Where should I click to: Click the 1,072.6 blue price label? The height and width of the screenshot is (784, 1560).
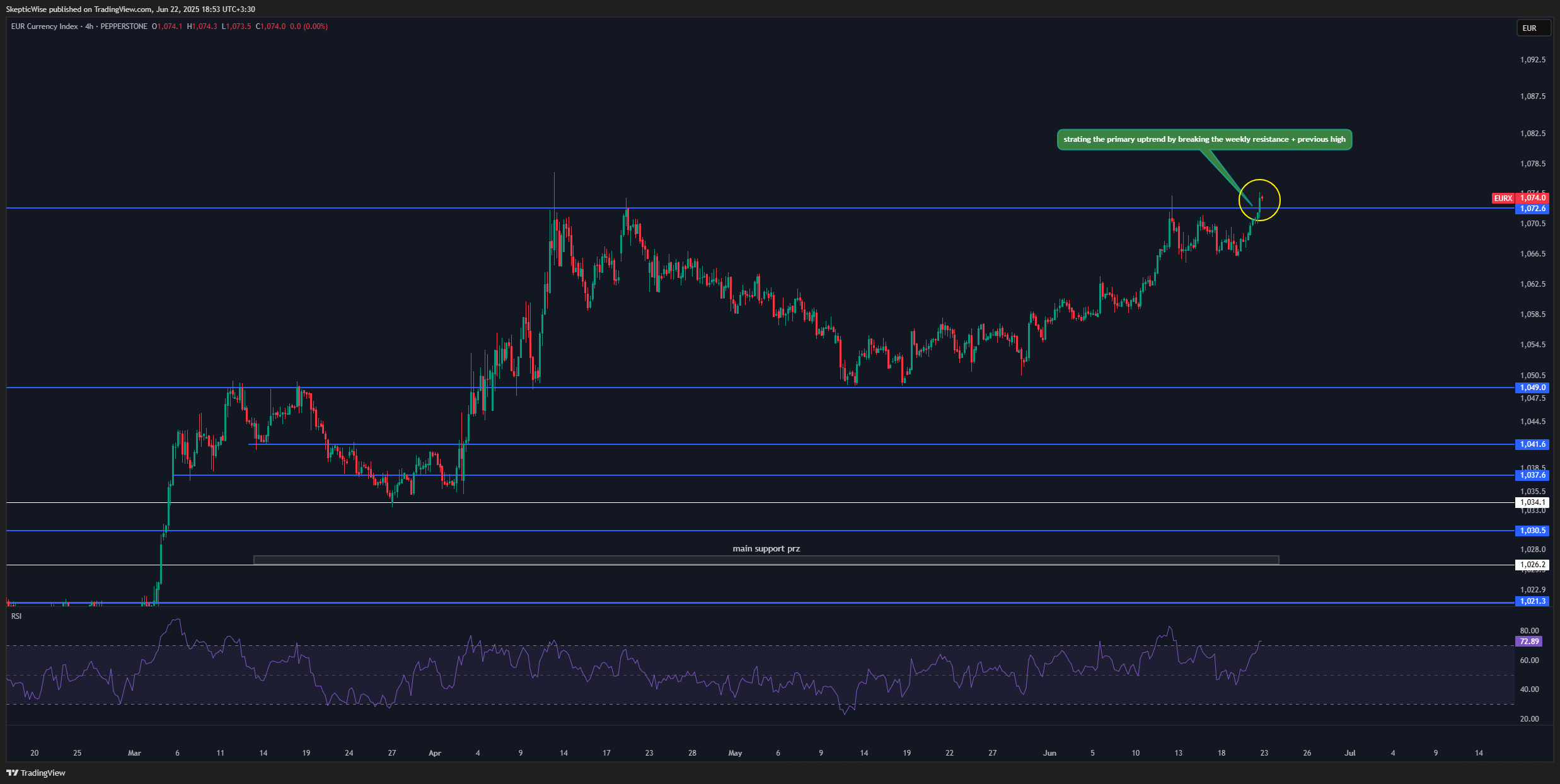1532,209
